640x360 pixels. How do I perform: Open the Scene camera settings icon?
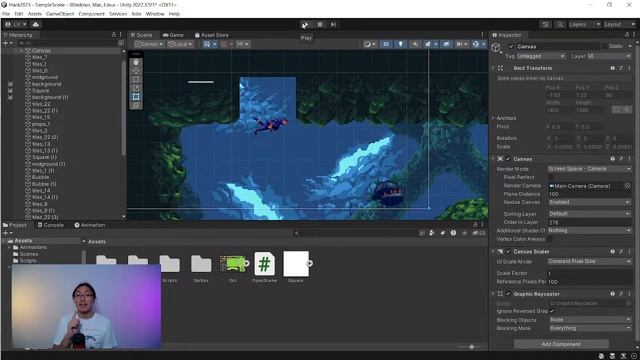coord(462,44)
